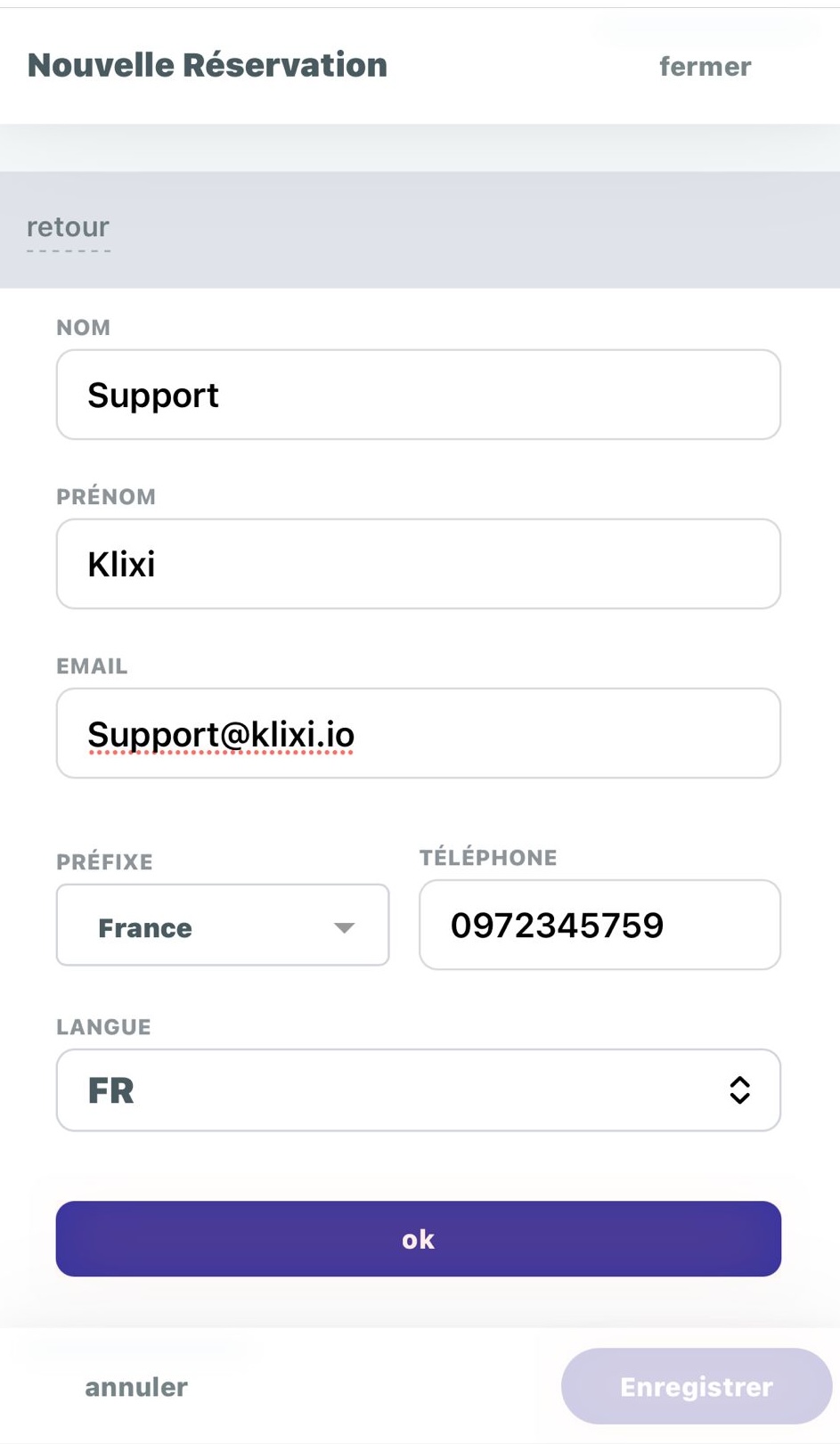Click the "NOM" field label
Screen dimensions: 840x1444
pyautogui.click(x=84, y=328)
